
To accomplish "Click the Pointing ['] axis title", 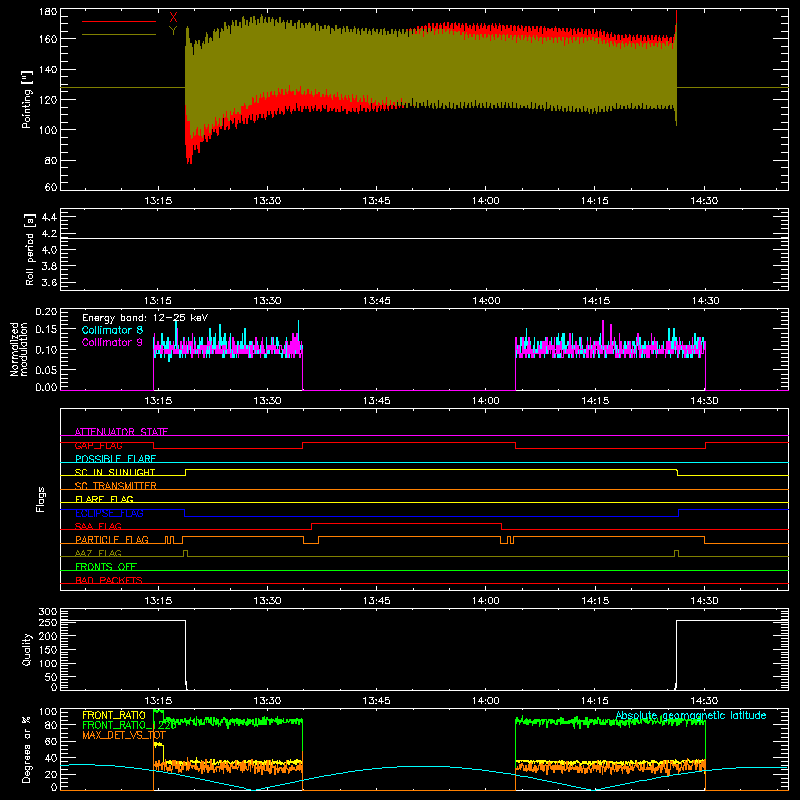I will click(x=27, y=99).
